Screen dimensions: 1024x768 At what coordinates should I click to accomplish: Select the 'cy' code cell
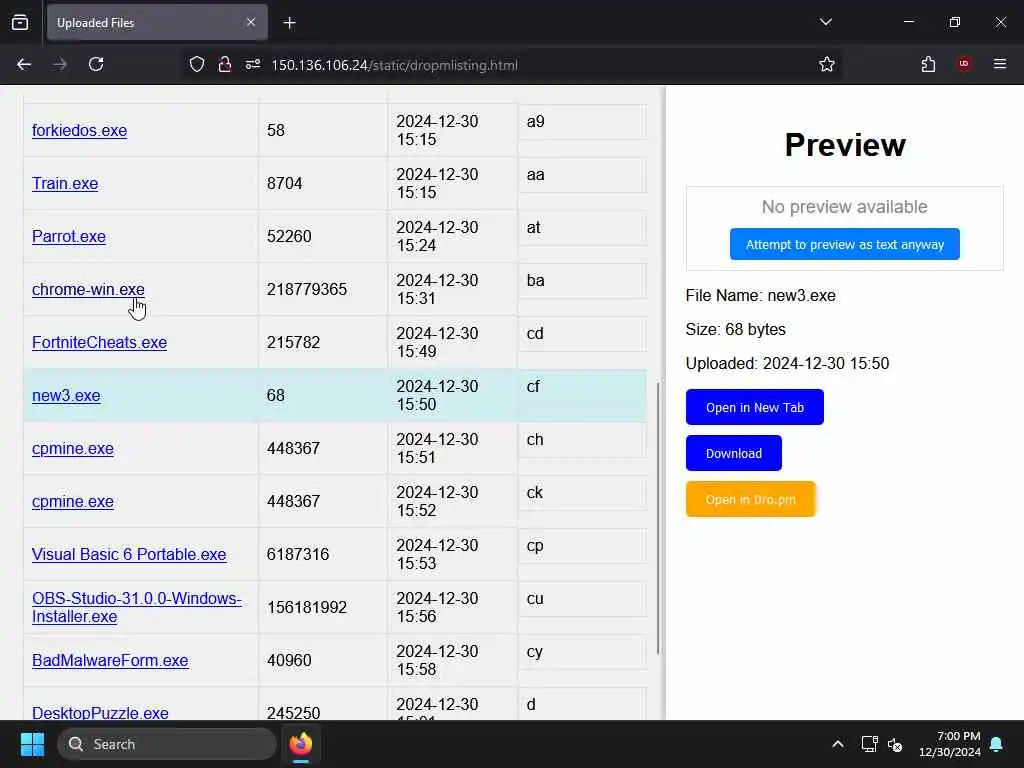[582, 652]
